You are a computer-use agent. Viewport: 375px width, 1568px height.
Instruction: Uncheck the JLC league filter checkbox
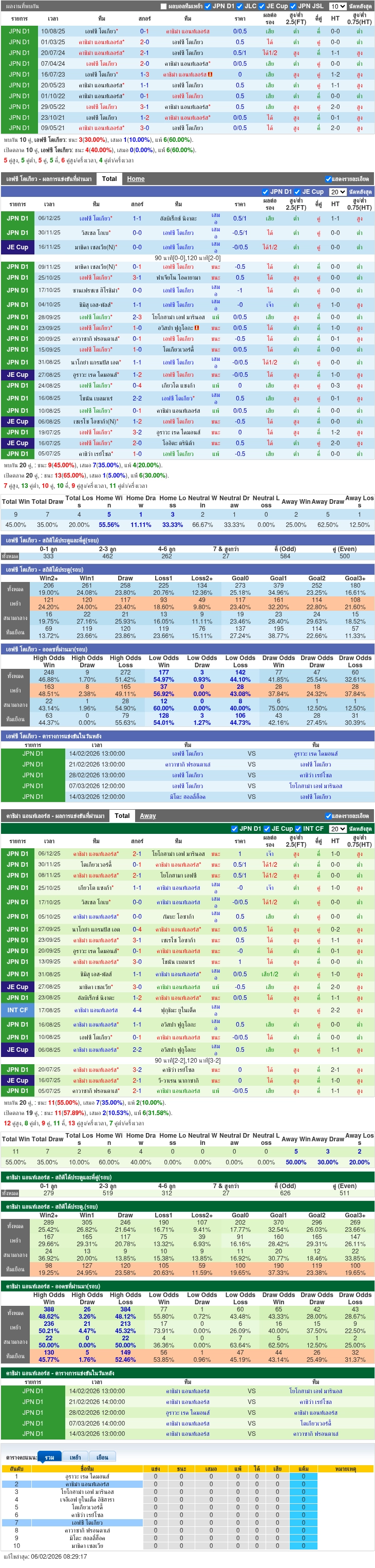[239, 6]
